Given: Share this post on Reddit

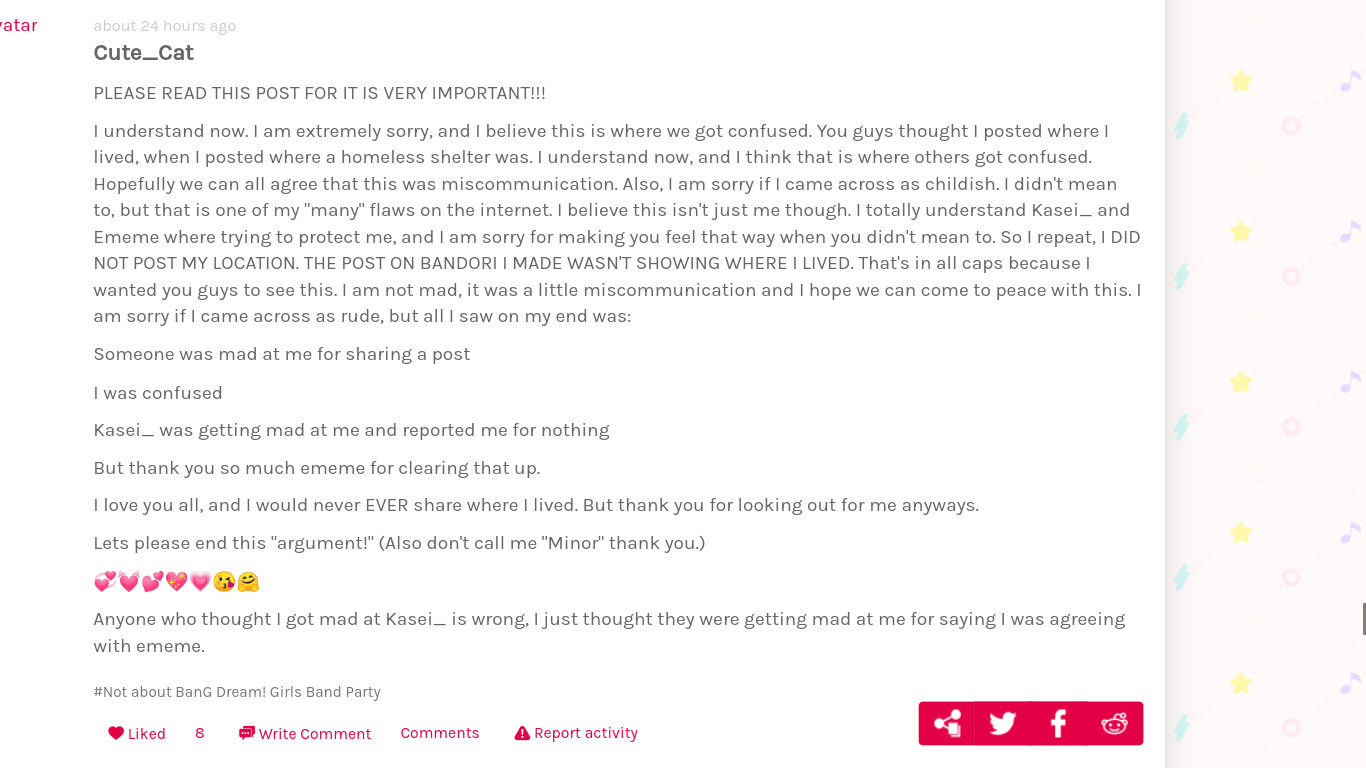Looking at the screenshot, I should point(1114,723).
